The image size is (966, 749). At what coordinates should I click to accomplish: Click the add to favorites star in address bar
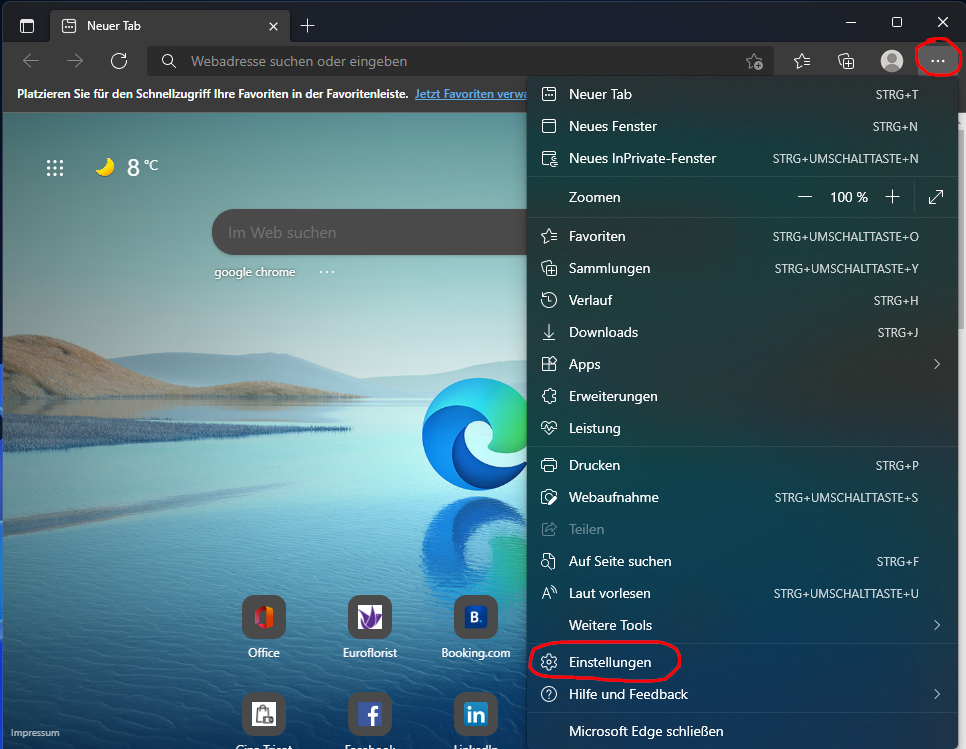[754, 61]
